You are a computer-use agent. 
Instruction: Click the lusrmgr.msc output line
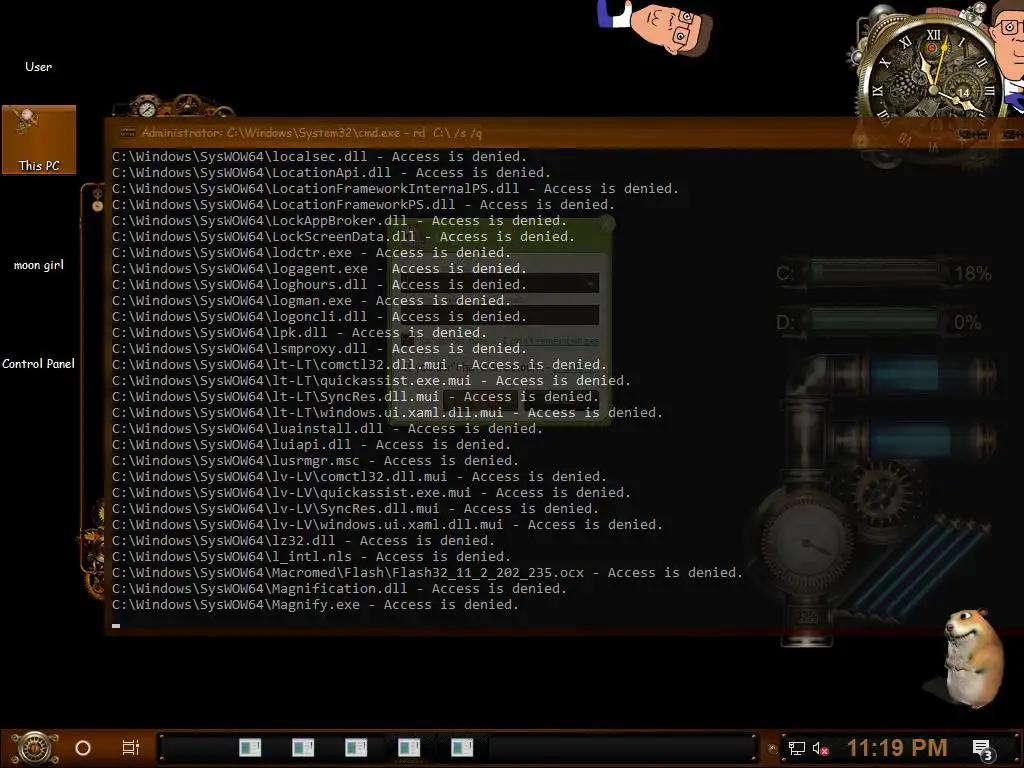tap(315, 460)
